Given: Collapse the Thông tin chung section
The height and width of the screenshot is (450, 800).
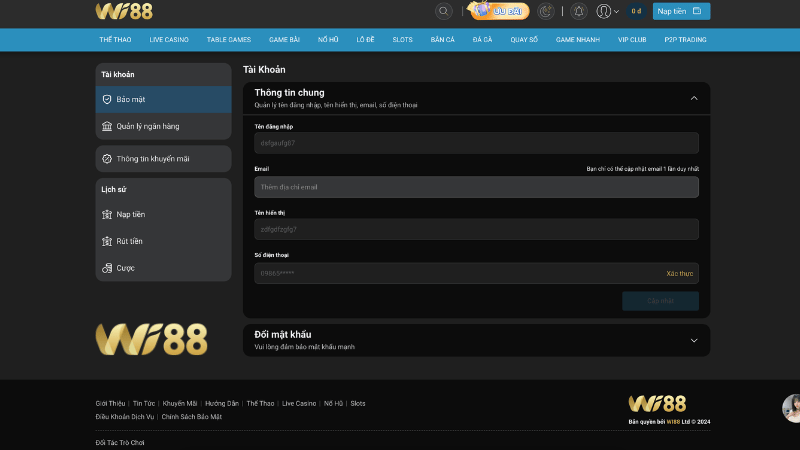Looking at the screenshot, I should coord(694,98).
